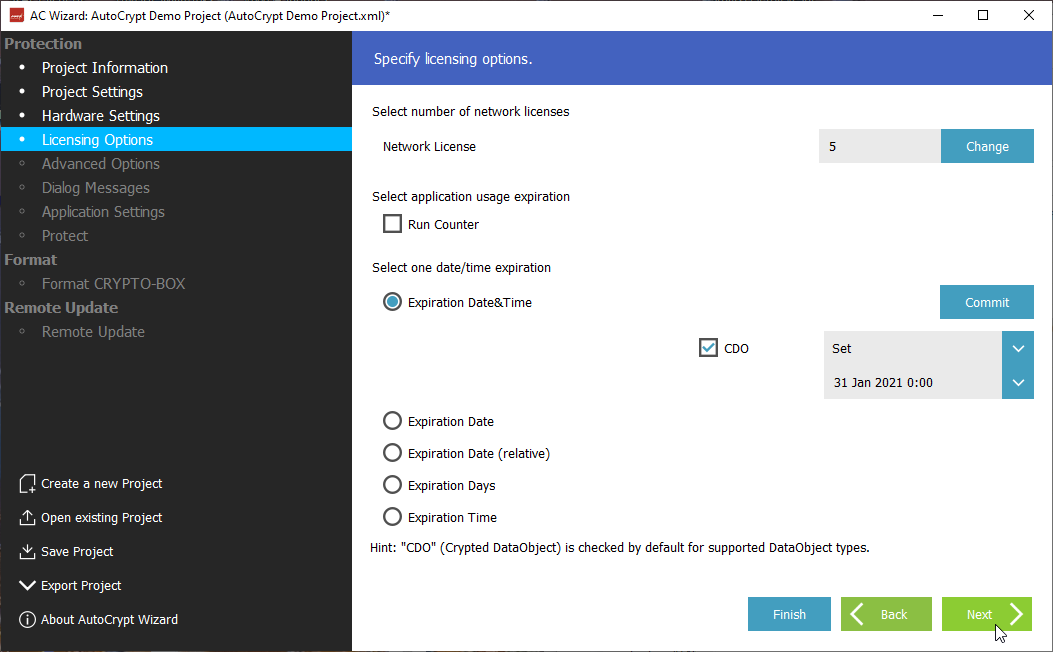This screenshot has height=652, width=1053.
Task: Click the Save Project download icon
Action: (x=27, y=552)
